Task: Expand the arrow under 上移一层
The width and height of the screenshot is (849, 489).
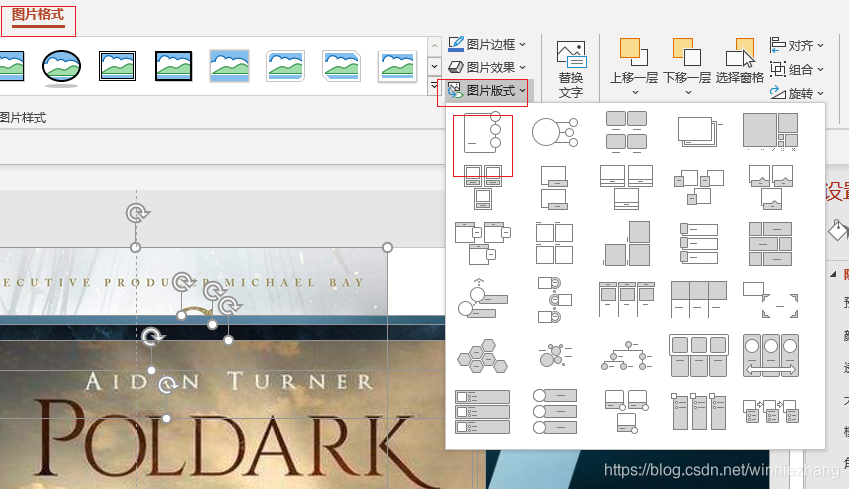Action: (635, 93)
